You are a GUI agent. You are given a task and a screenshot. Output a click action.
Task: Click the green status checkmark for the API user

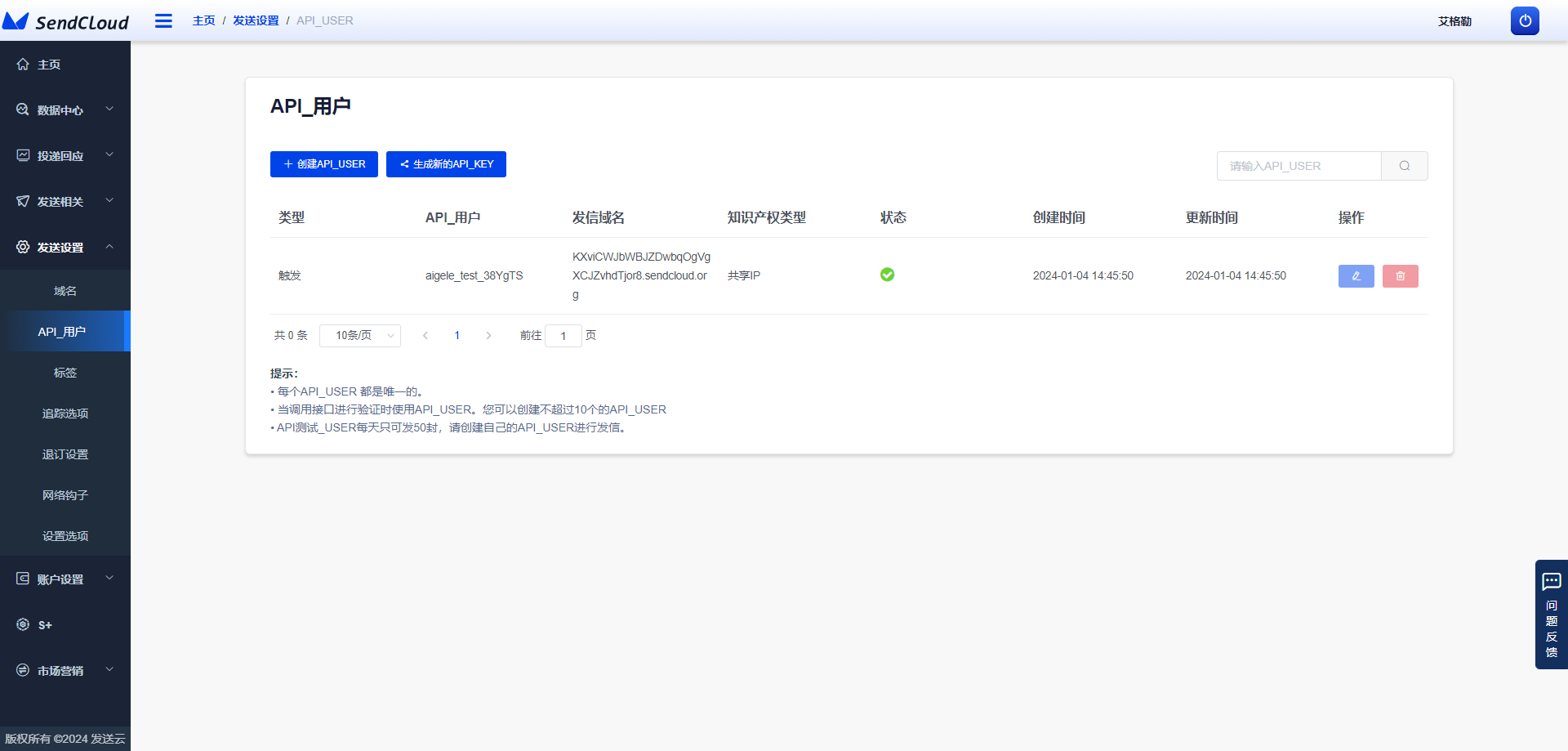[888, 275]
